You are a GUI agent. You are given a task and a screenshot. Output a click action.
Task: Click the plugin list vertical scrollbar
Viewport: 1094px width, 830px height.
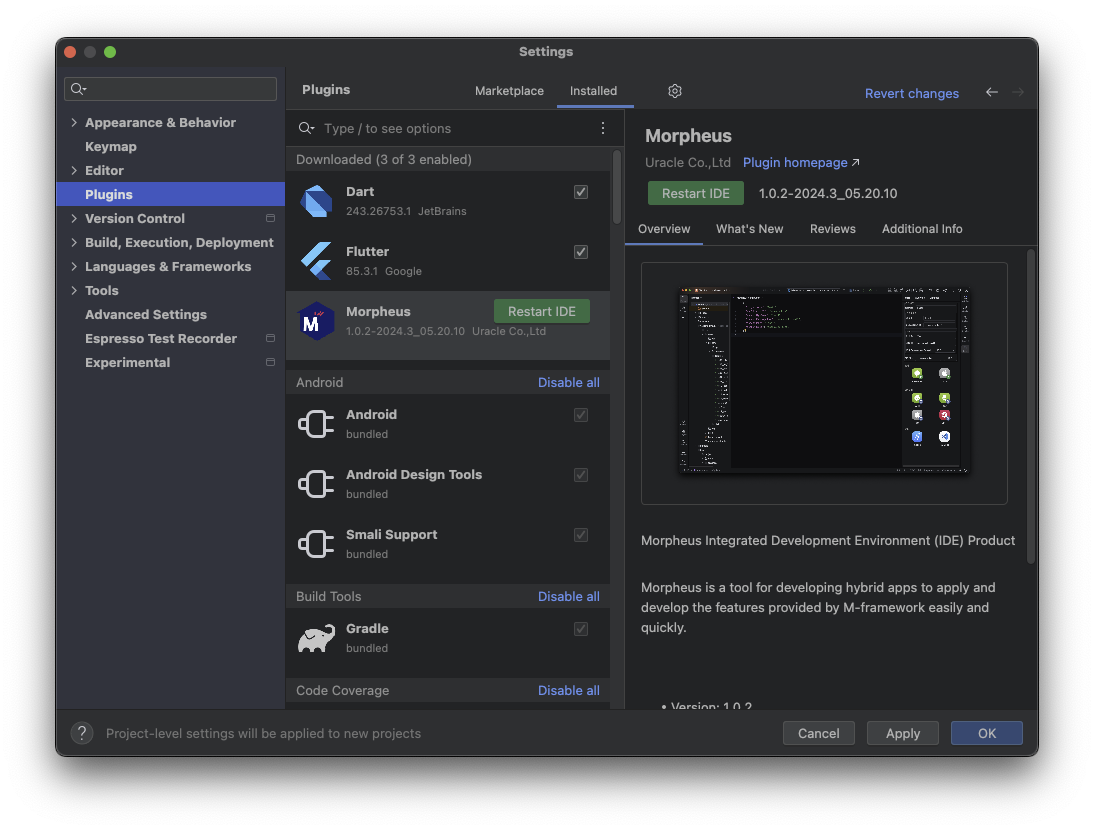click(616, 187)
